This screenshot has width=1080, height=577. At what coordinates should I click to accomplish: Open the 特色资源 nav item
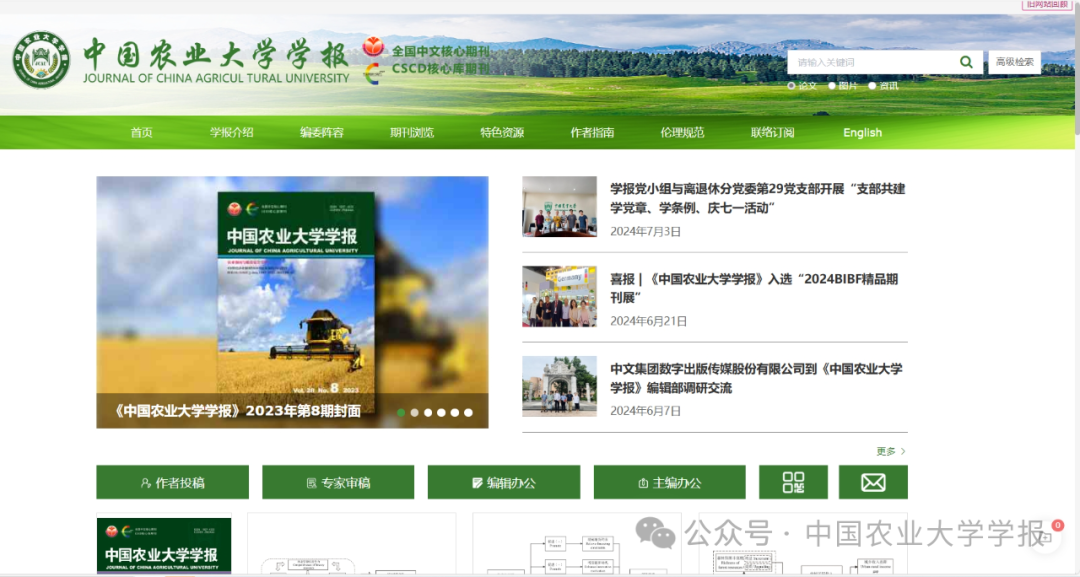[x=502, y=132]
